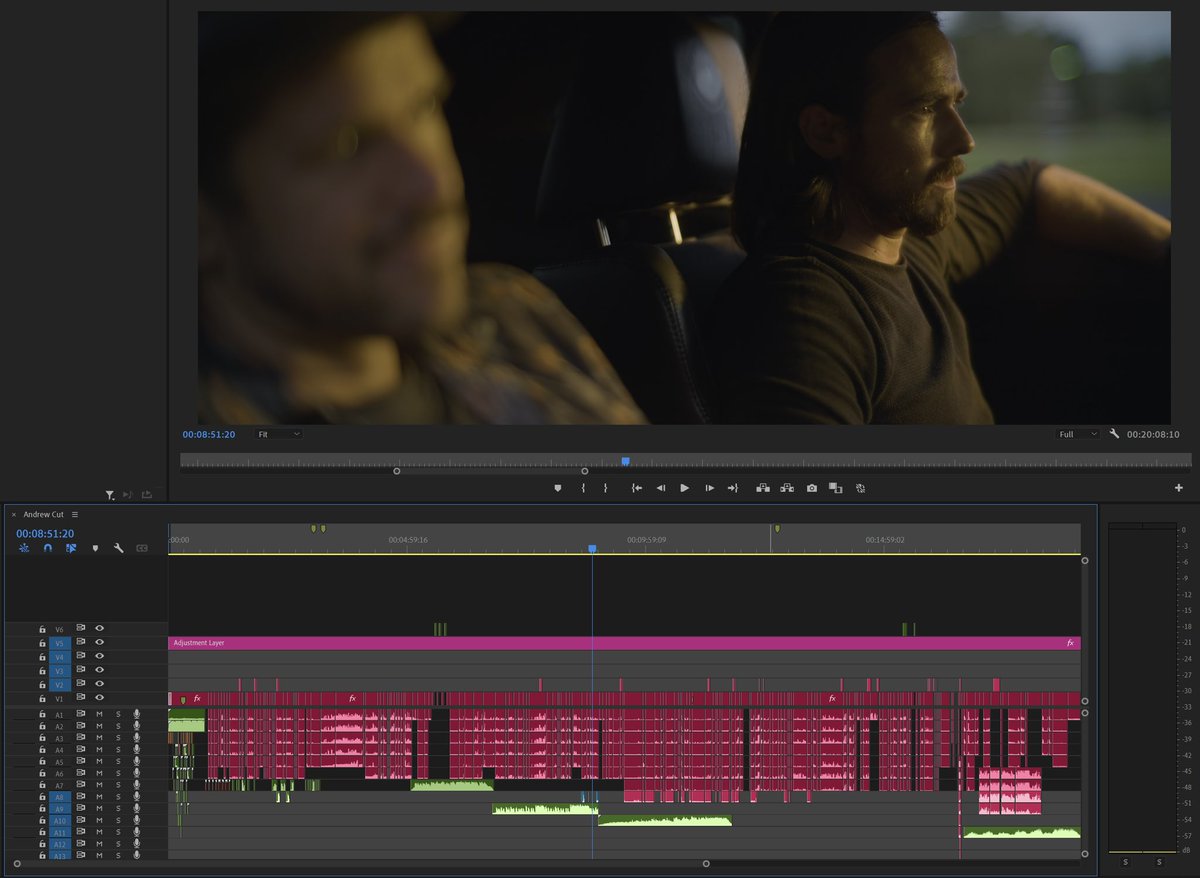1200x878 pixels.
Task: Open the Full playback resolution dropdown
Action: tap(1078, 434)
